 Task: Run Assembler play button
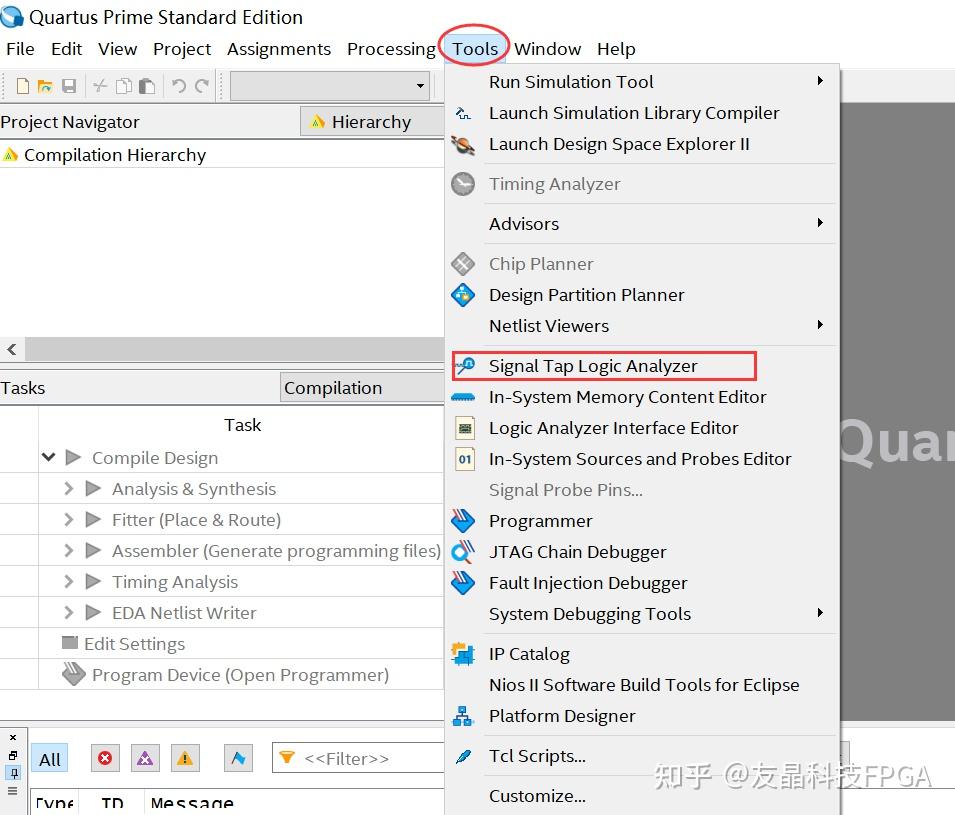click(93, 551)
